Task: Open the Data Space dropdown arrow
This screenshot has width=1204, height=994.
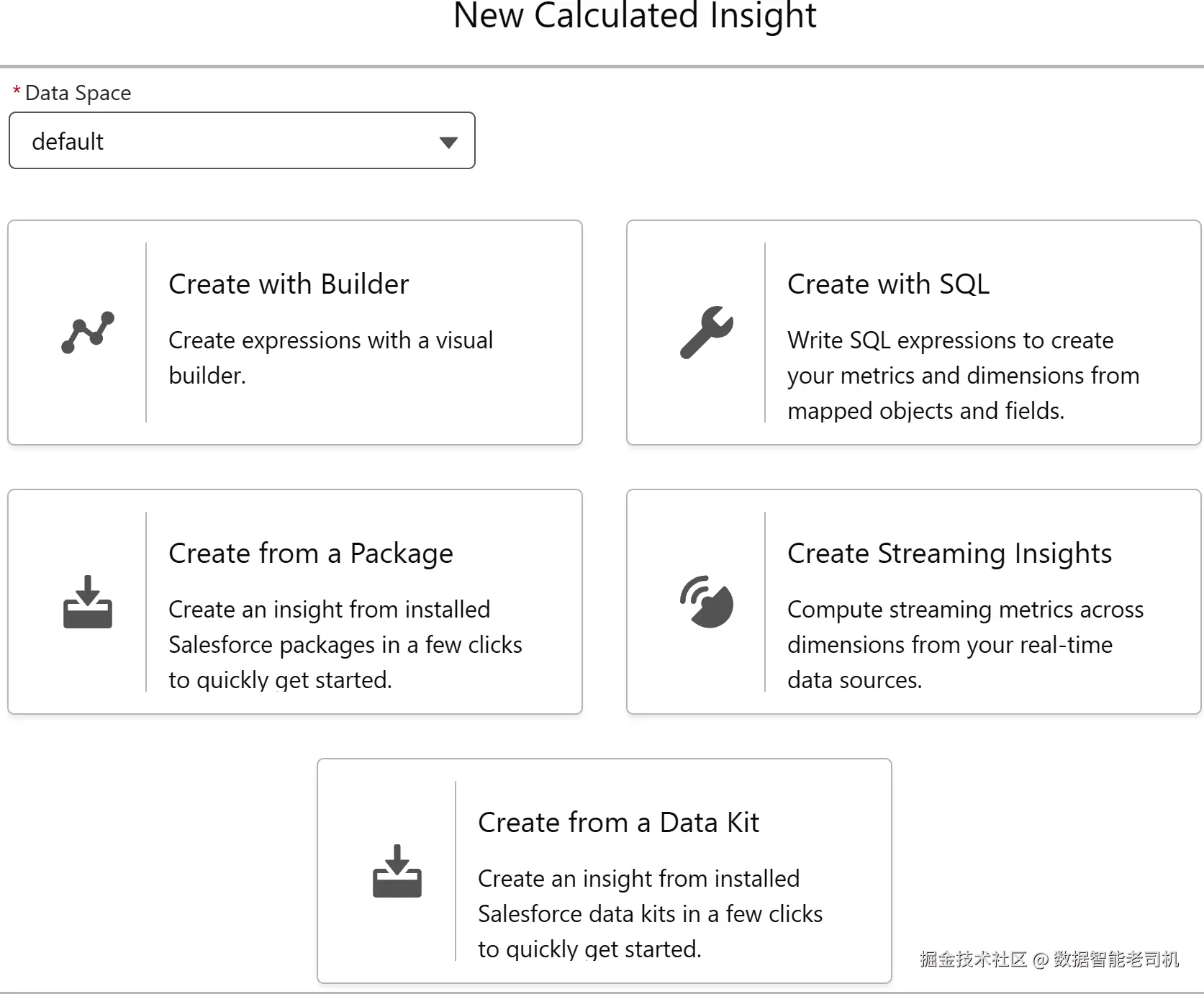Action: [x=448, y=142]
